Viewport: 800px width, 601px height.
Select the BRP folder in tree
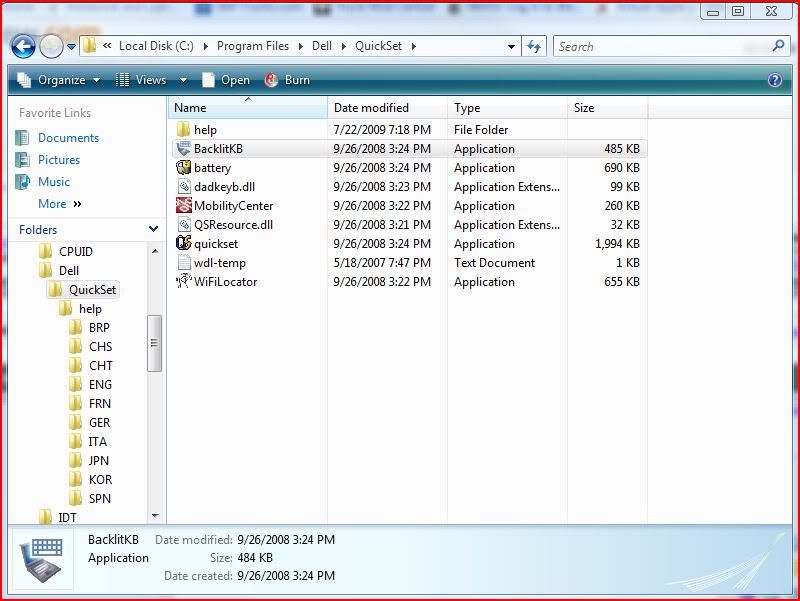(x=99, y=328)
